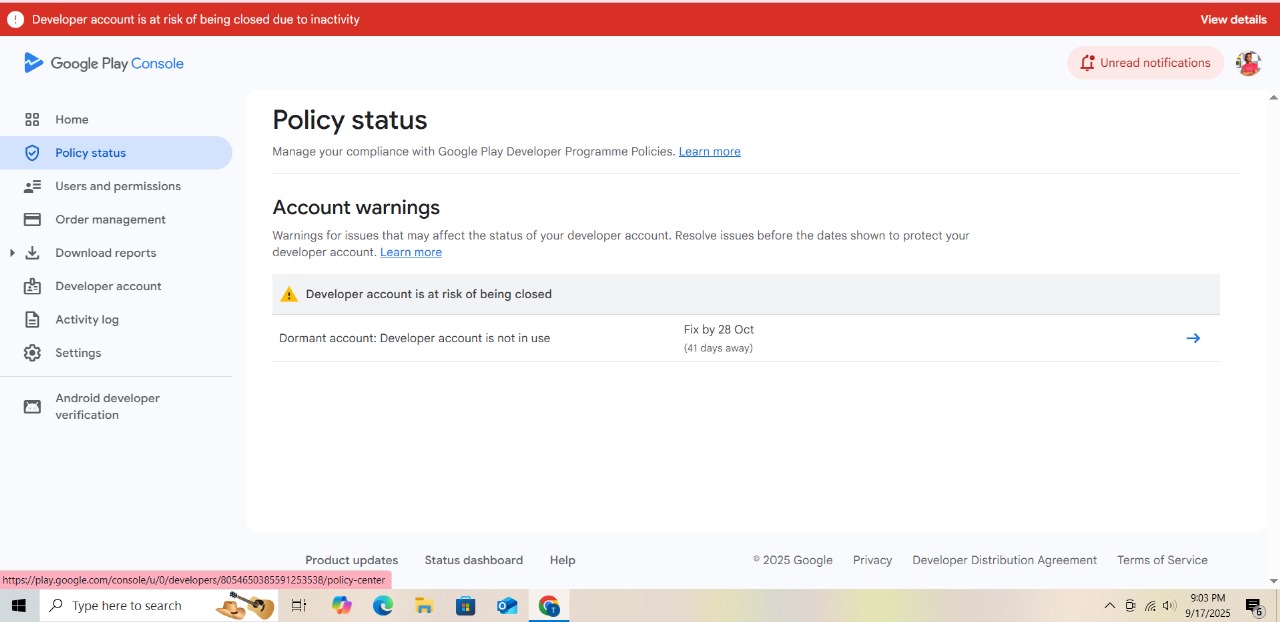Click the Policy status shield icon

click(x=32, y=153)
